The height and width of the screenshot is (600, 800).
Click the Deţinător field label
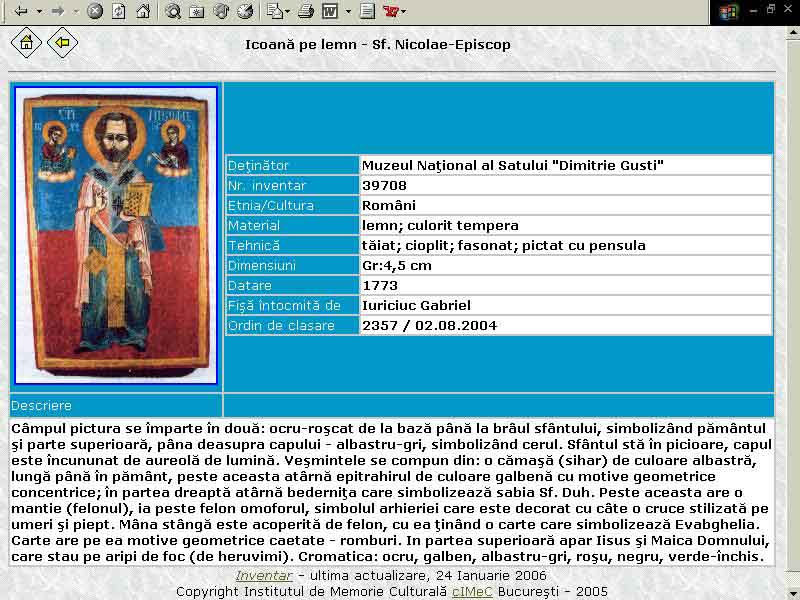(258, 166)
